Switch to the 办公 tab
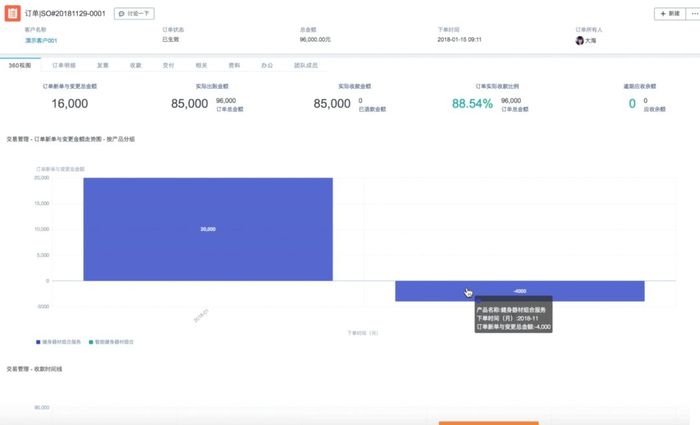700x425 pixels. [267, 65]
